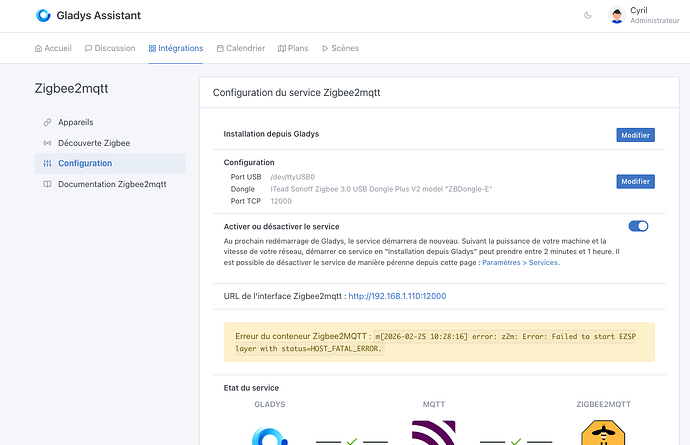
Task: Click the Configuration du service Zigbee2mqtt title
Action: point(296,93)
